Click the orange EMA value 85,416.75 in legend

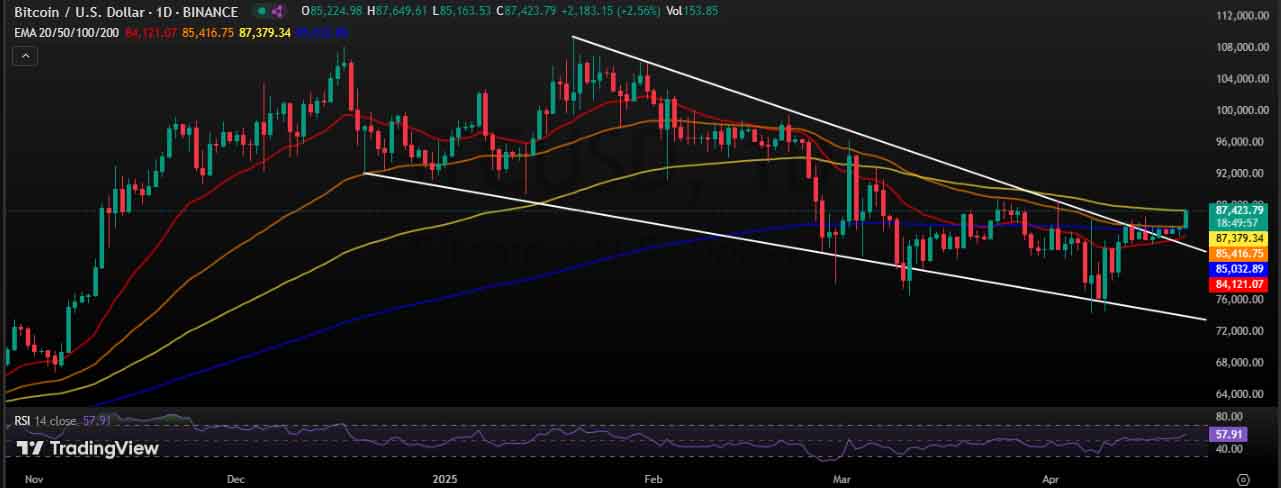click(208, 33)
